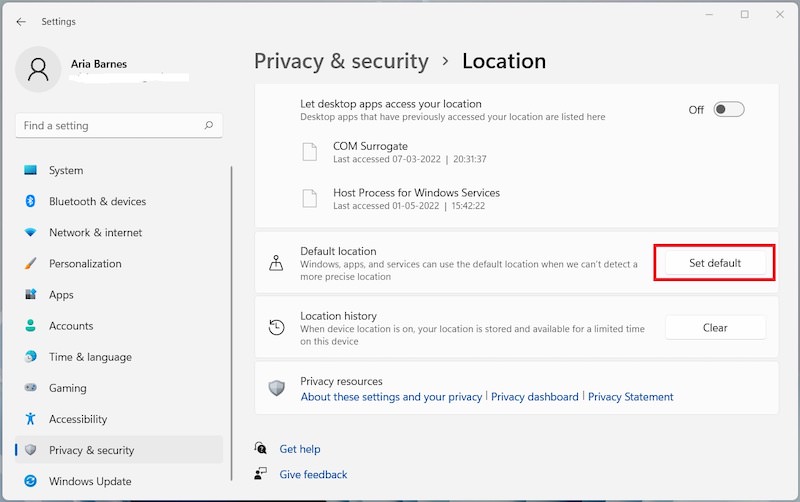Click the Location history title

coord(338,316)
